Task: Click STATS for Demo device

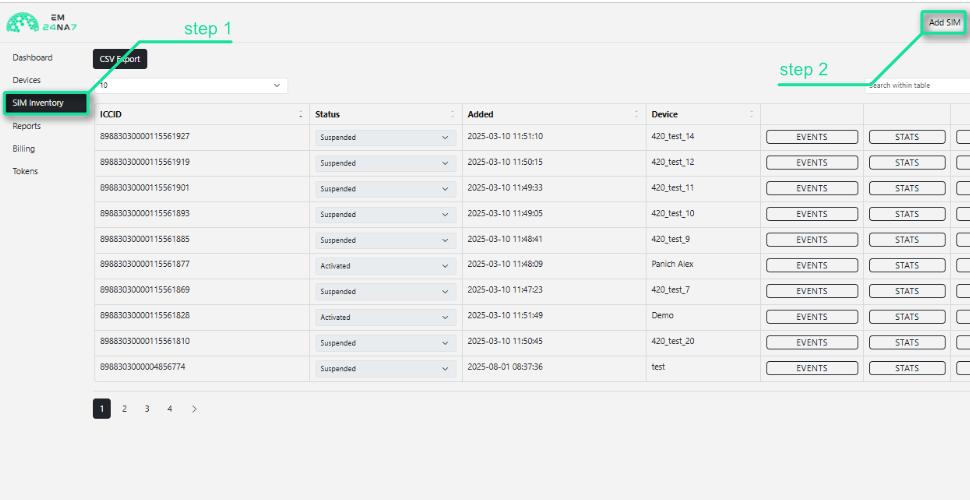Action: [907, 317]
